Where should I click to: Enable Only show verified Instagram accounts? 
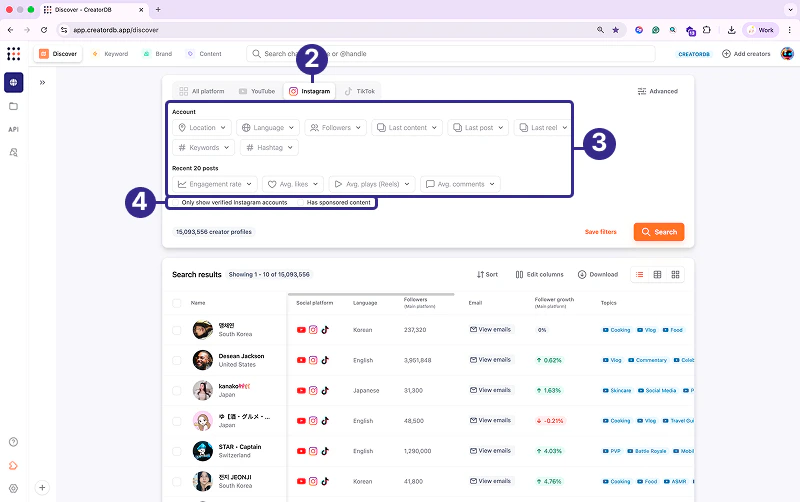tap(176, 203)
